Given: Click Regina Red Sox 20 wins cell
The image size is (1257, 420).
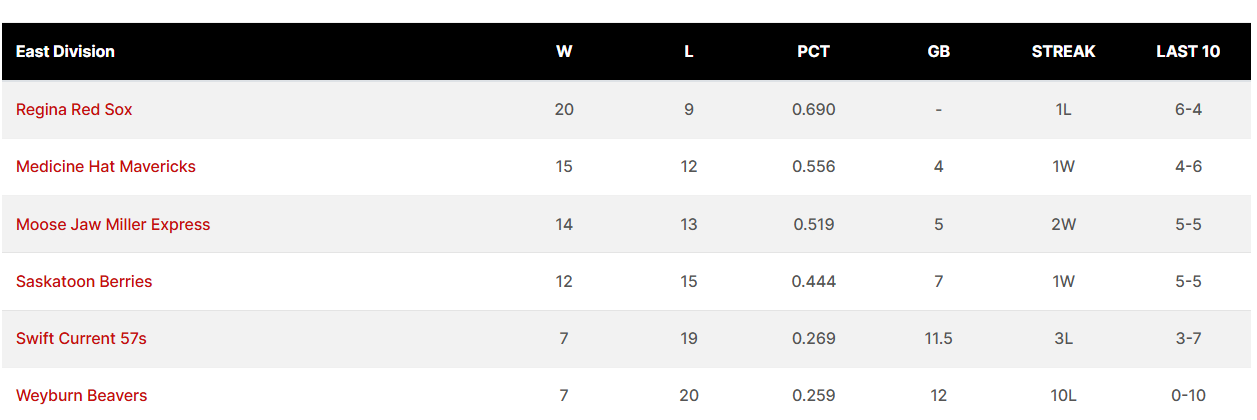Looking at the screenshot, I should point(564,109).
